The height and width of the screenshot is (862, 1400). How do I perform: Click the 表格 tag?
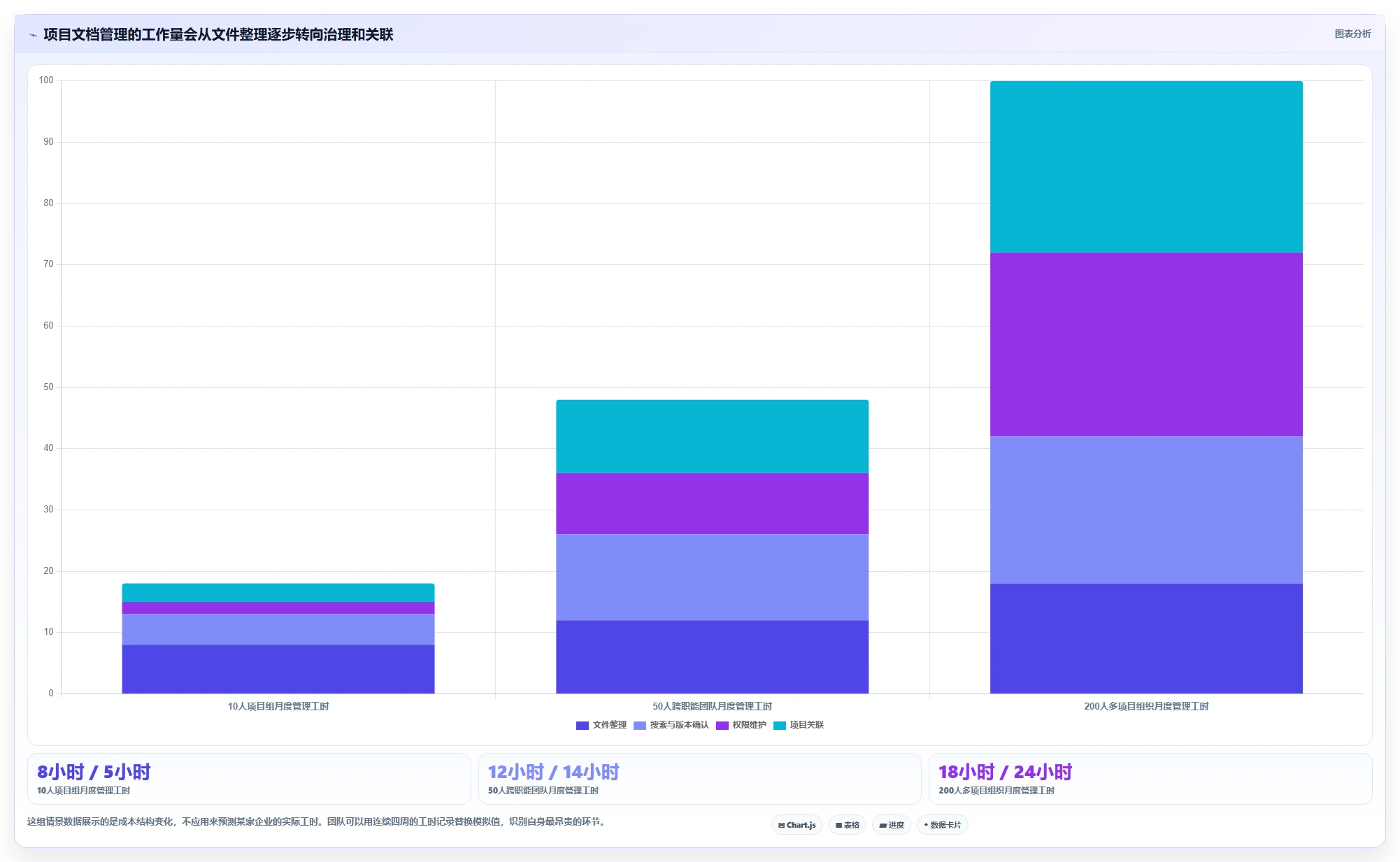pos(848,825)
